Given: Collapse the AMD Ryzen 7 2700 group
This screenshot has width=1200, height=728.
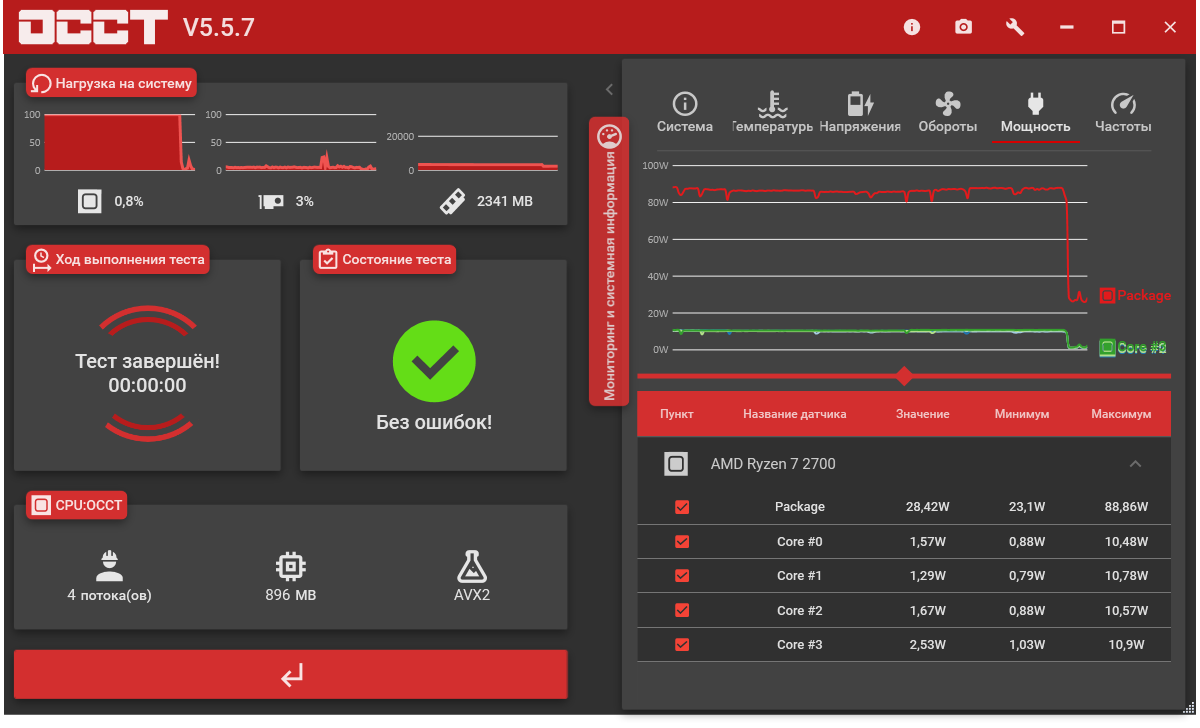Looking at the screenshot, I should 1134,464.
